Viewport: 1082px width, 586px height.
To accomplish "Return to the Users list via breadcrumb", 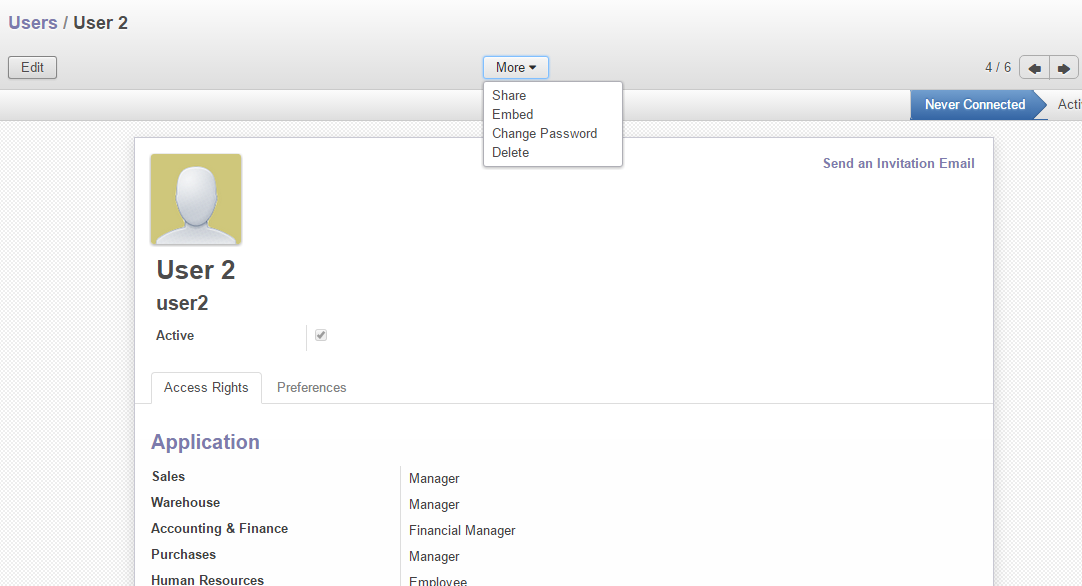I will click(31, 22).
